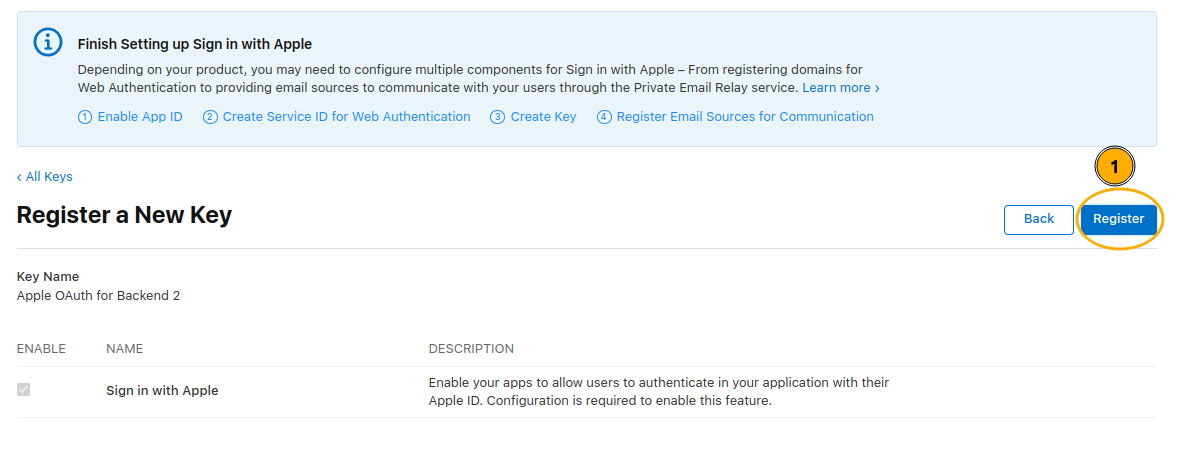Go back to All Keys
Screen dimensions: 1178x464
click(45, 177)
